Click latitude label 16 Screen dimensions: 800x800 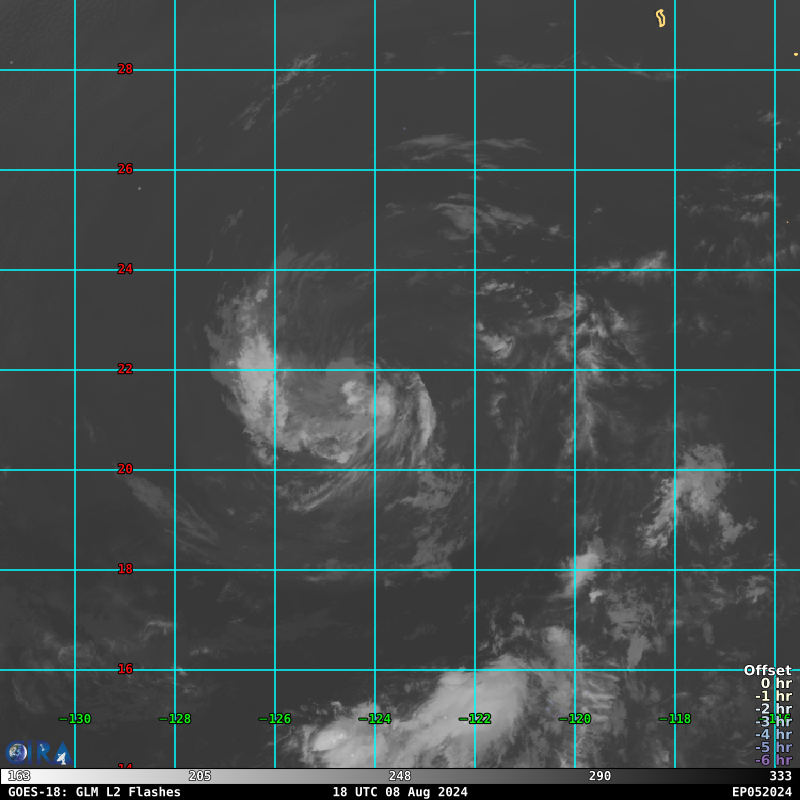125,669
